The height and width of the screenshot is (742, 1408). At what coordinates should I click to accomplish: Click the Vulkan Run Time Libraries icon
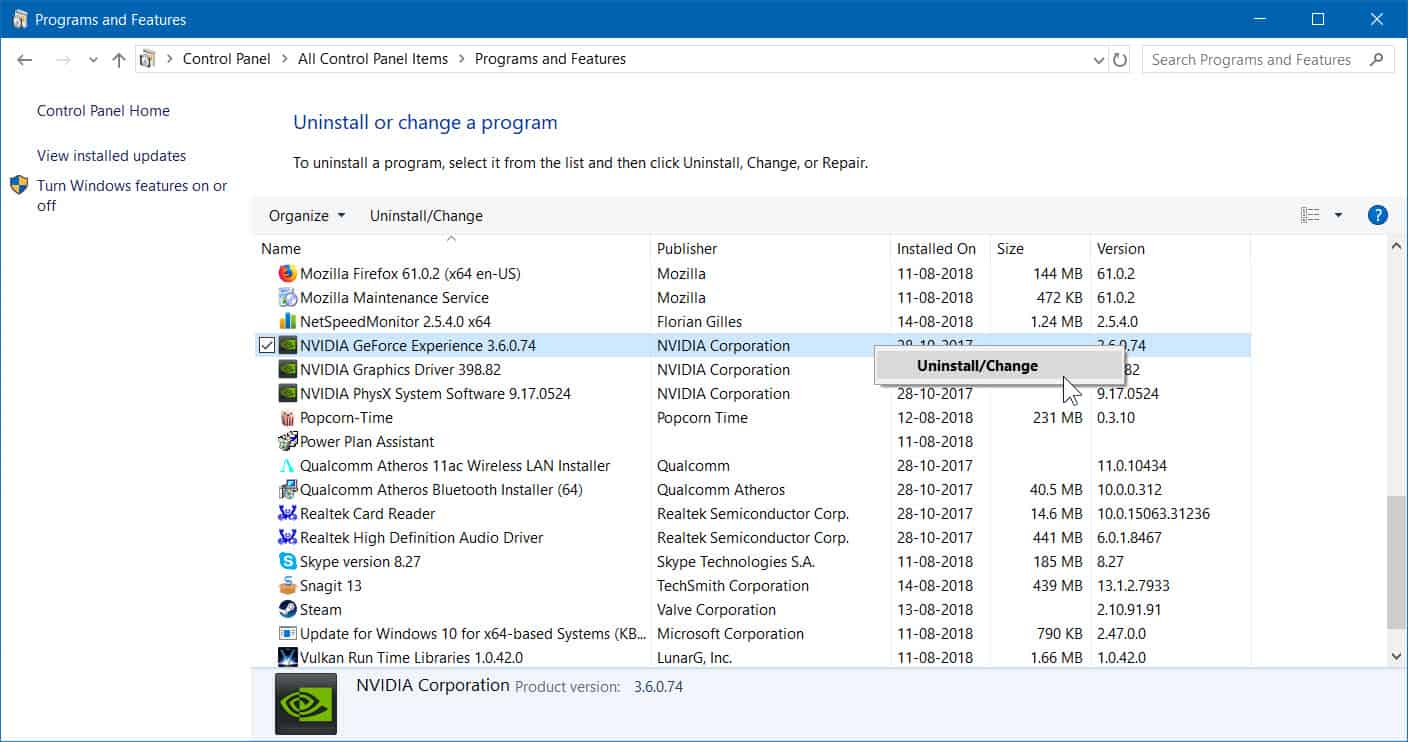(288, 657)
